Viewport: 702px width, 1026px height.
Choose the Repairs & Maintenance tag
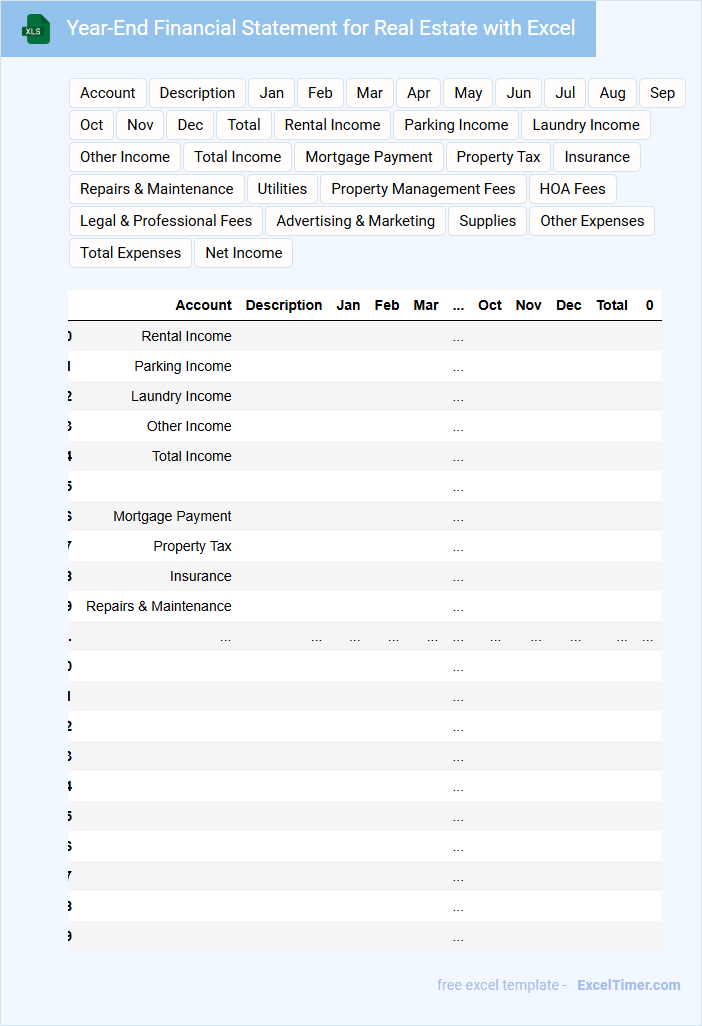pyautogui.click(x=157, y=189)
